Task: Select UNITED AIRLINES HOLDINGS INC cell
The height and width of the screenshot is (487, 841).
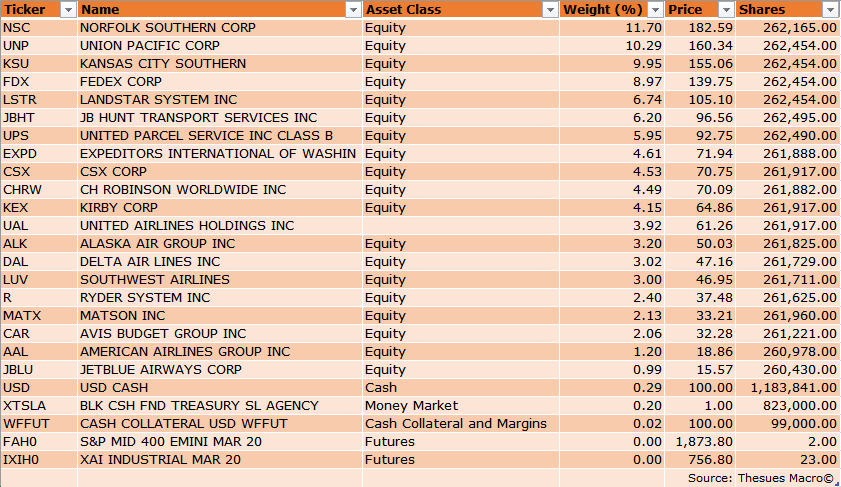Action: (220, 226)
